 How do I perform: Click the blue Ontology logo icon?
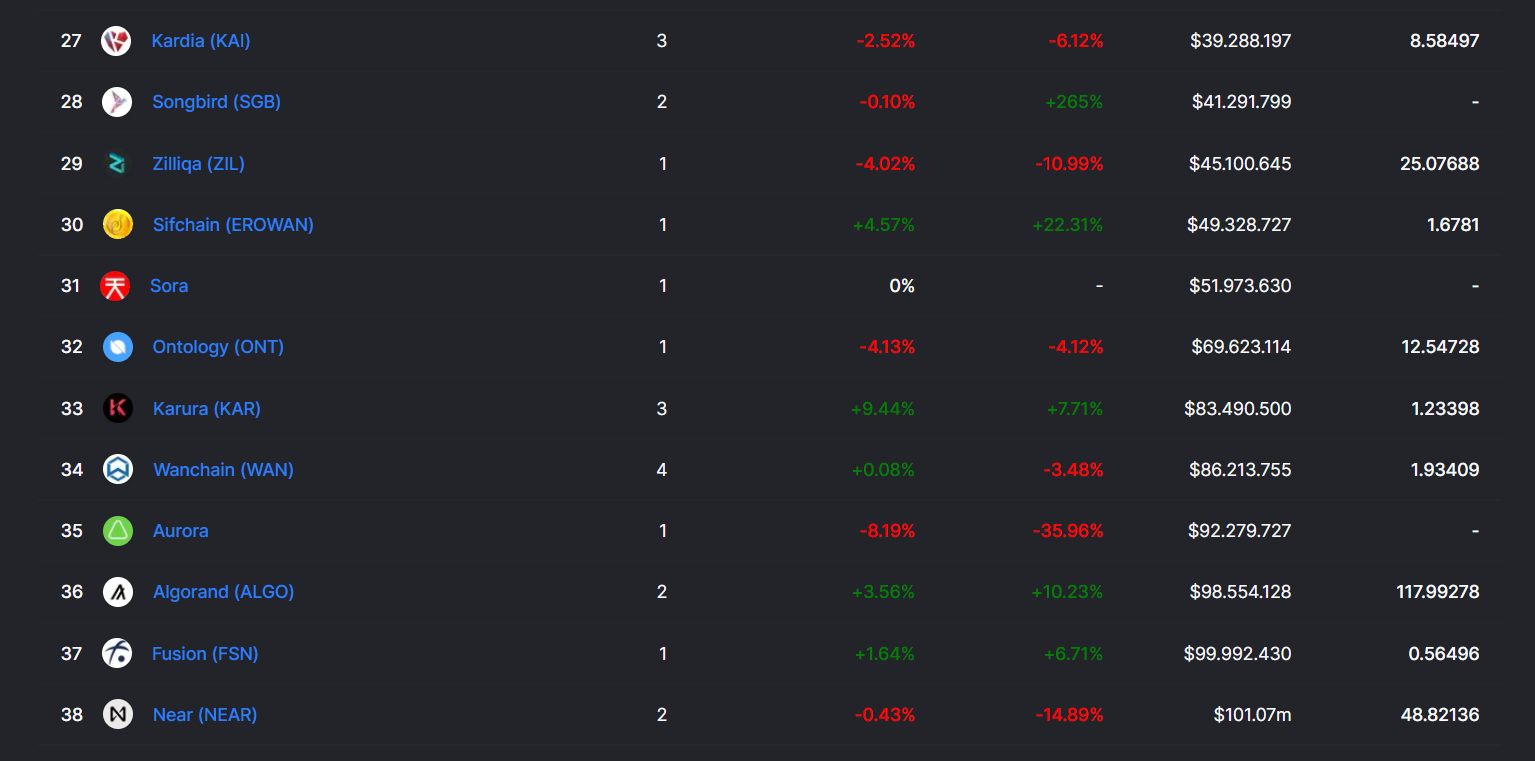[x=118, y=347]
